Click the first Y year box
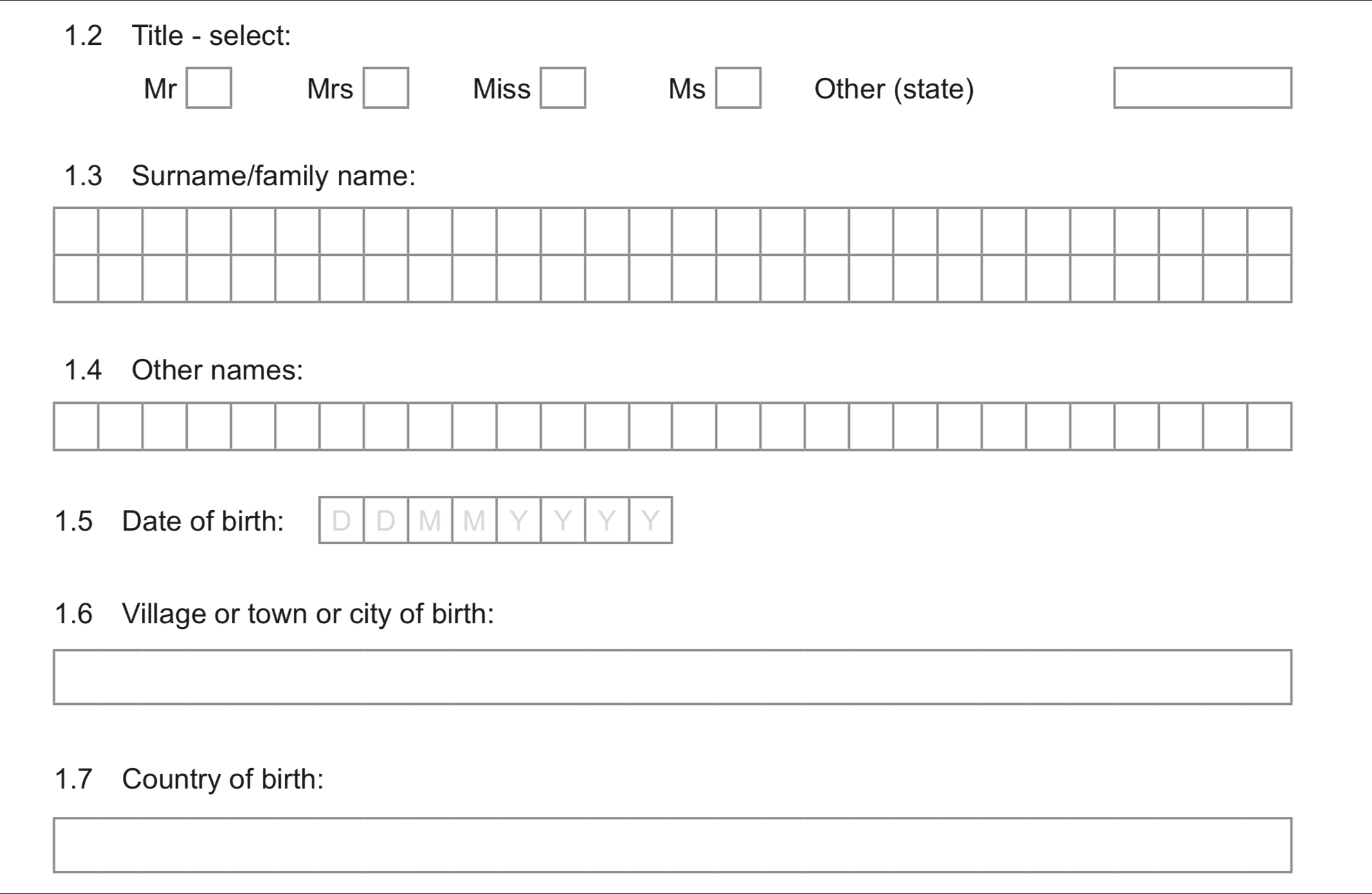 click(x=519, y=520)
